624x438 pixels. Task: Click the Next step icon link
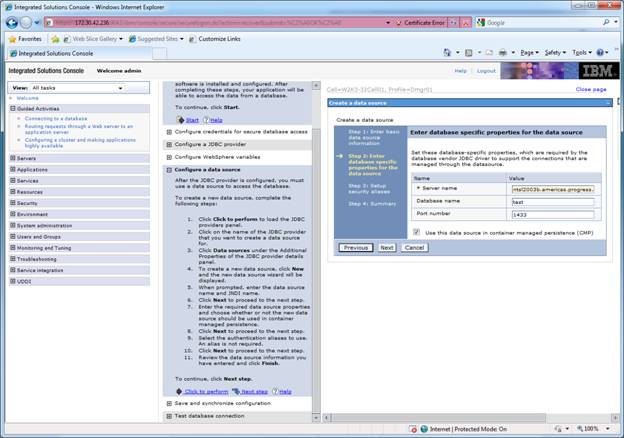click(235, 391)
